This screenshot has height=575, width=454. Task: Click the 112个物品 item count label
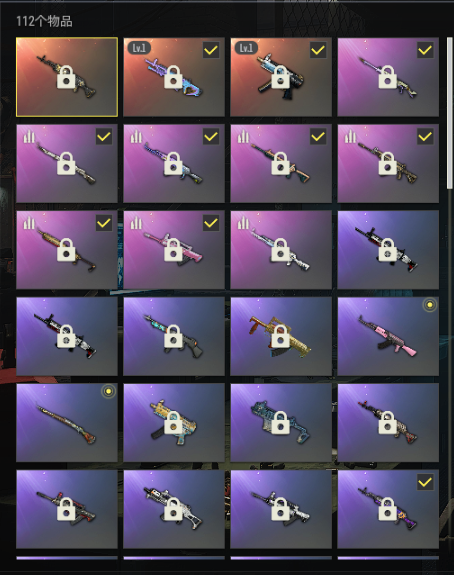point(44,21)
